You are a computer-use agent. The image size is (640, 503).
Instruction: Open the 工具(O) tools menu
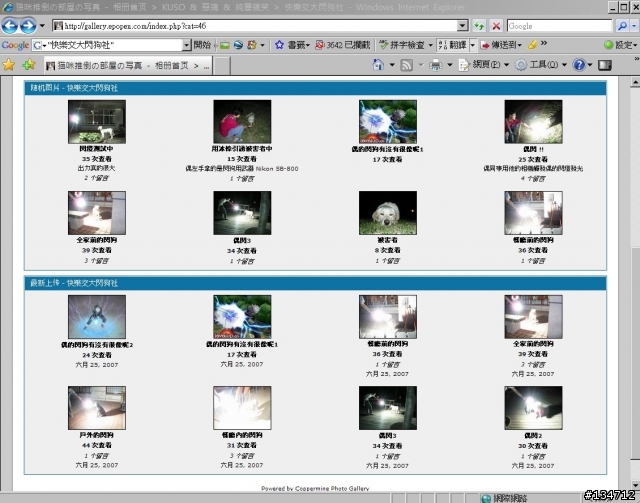click(541, 65)
